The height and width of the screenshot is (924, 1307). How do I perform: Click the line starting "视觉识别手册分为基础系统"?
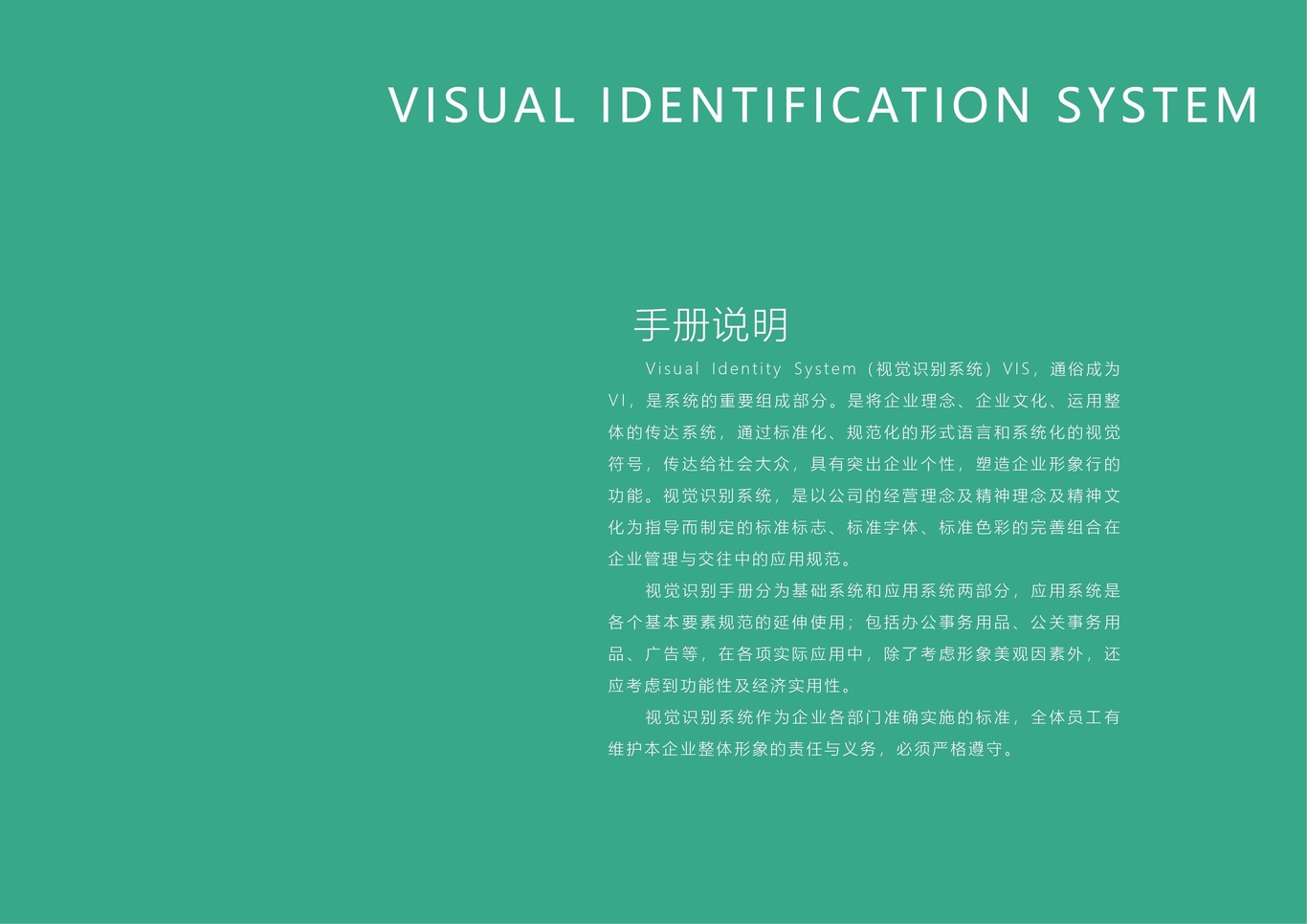(x=882, y=590)
